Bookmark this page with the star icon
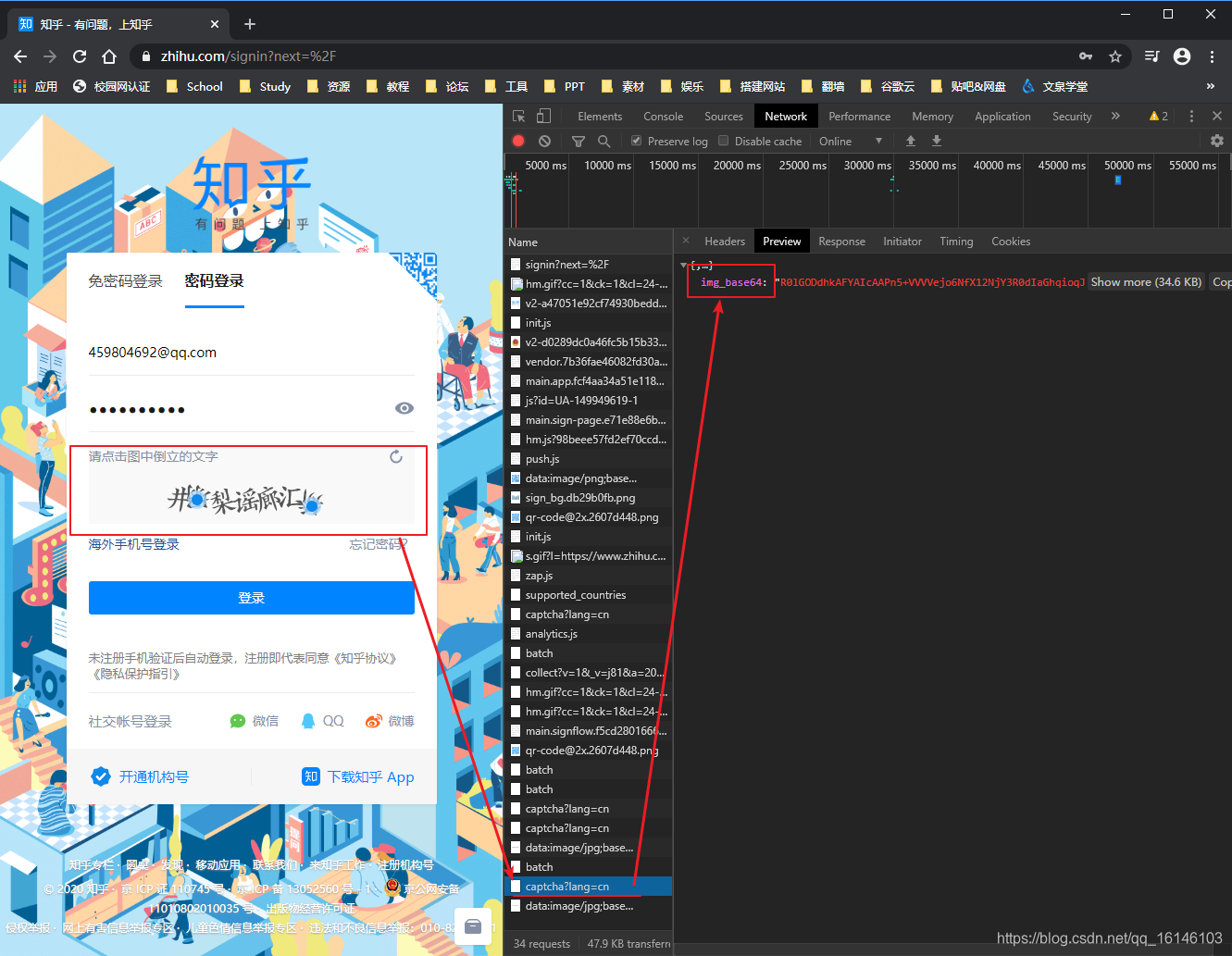The image size is (1232, 956). [1115, 56]
